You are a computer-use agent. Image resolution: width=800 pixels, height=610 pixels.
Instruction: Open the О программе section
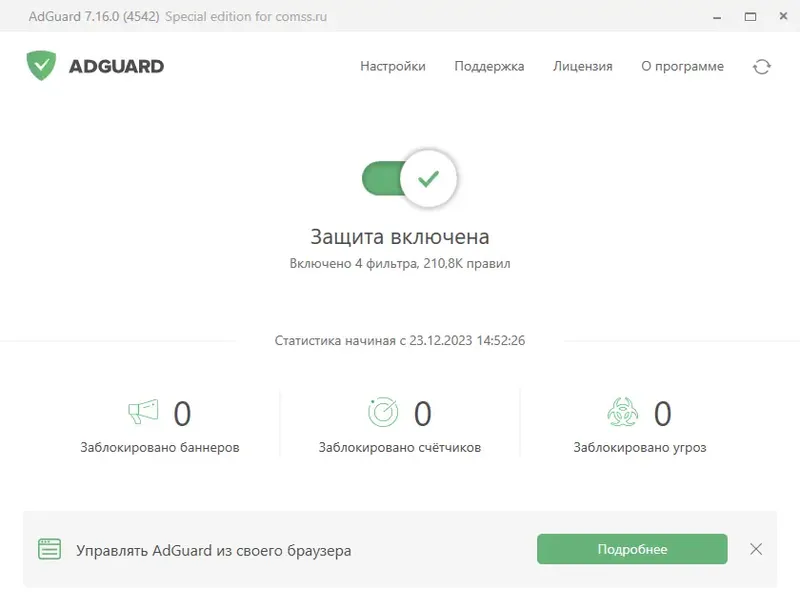(x=682, y=66)
